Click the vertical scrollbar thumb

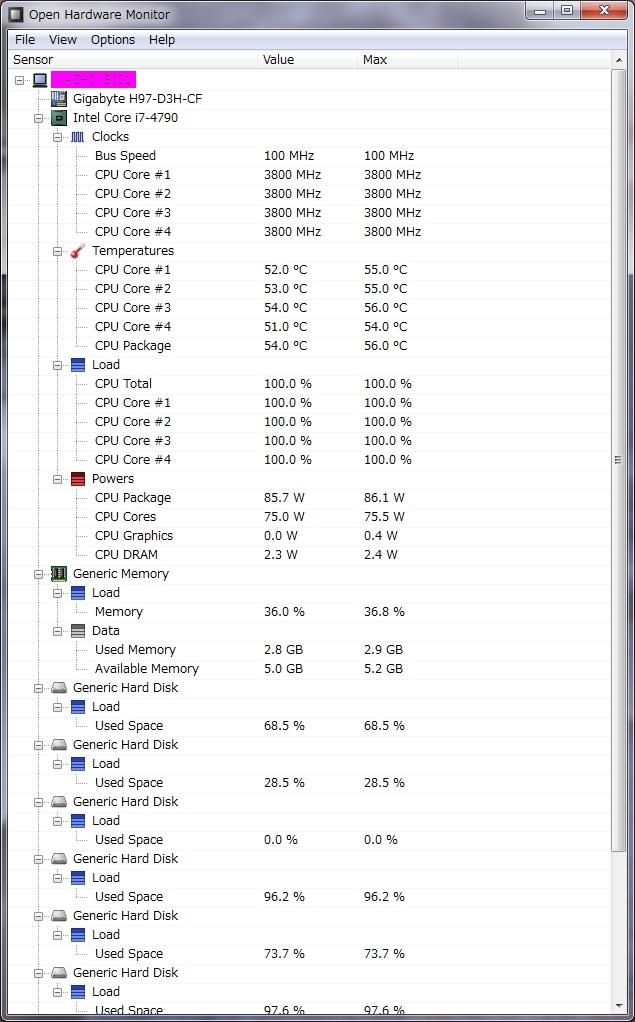pyautogui.click(x=618, y=460)
